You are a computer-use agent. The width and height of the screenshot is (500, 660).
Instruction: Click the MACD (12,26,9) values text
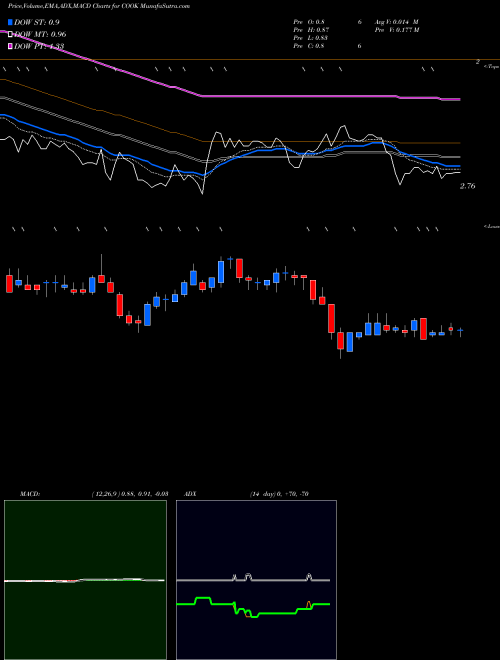pos(130,494)
